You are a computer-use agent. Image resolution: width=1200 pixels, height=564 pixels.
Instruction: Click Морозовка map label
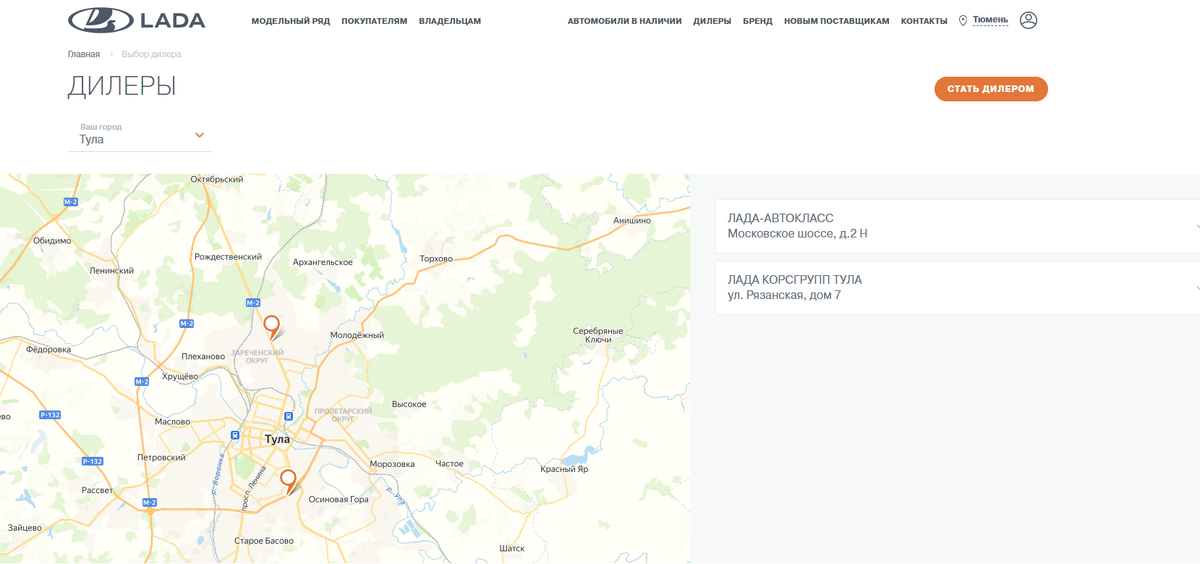[392, 464]
